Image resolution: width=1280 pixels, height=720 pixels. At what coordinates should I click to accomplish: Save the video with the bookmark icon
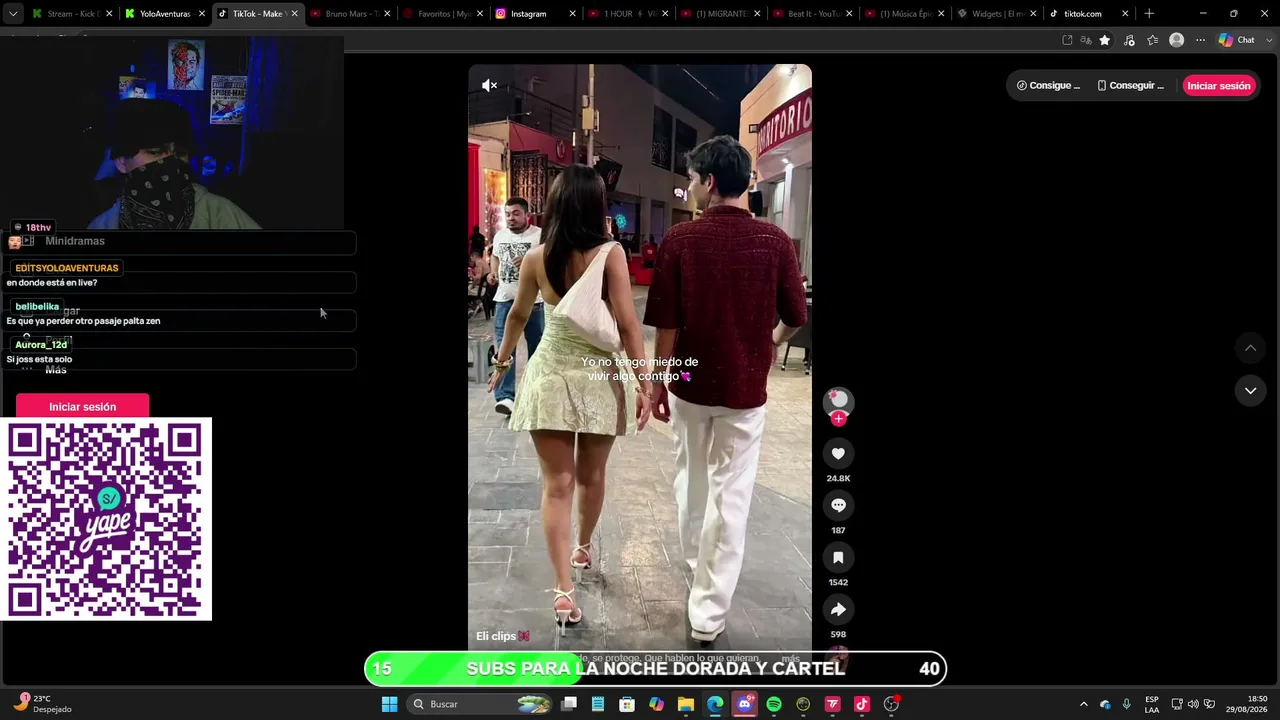click(x=838, y=558)
